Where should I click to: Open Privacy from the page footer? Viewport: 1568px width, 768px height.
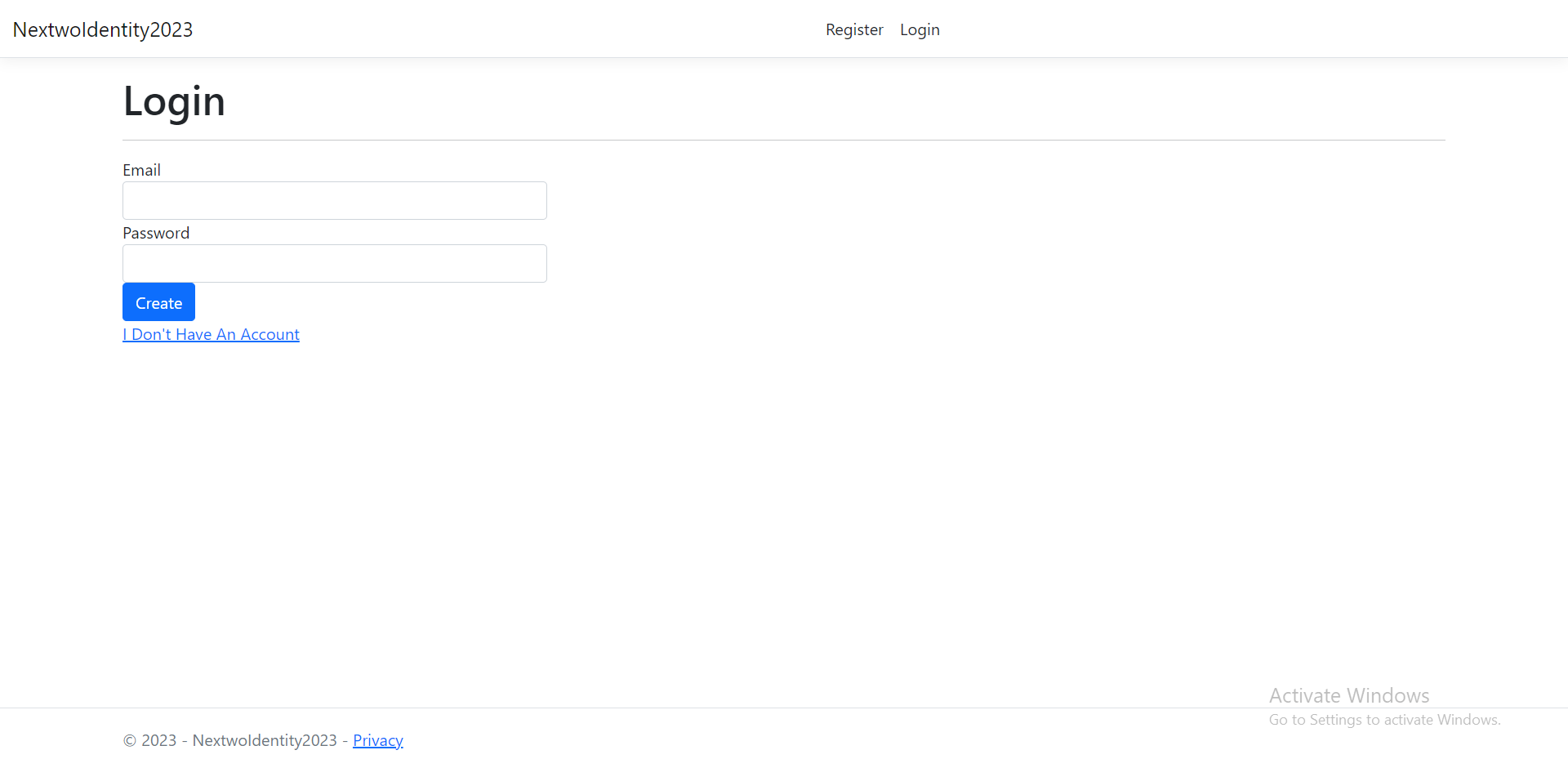tap(377, 740)
